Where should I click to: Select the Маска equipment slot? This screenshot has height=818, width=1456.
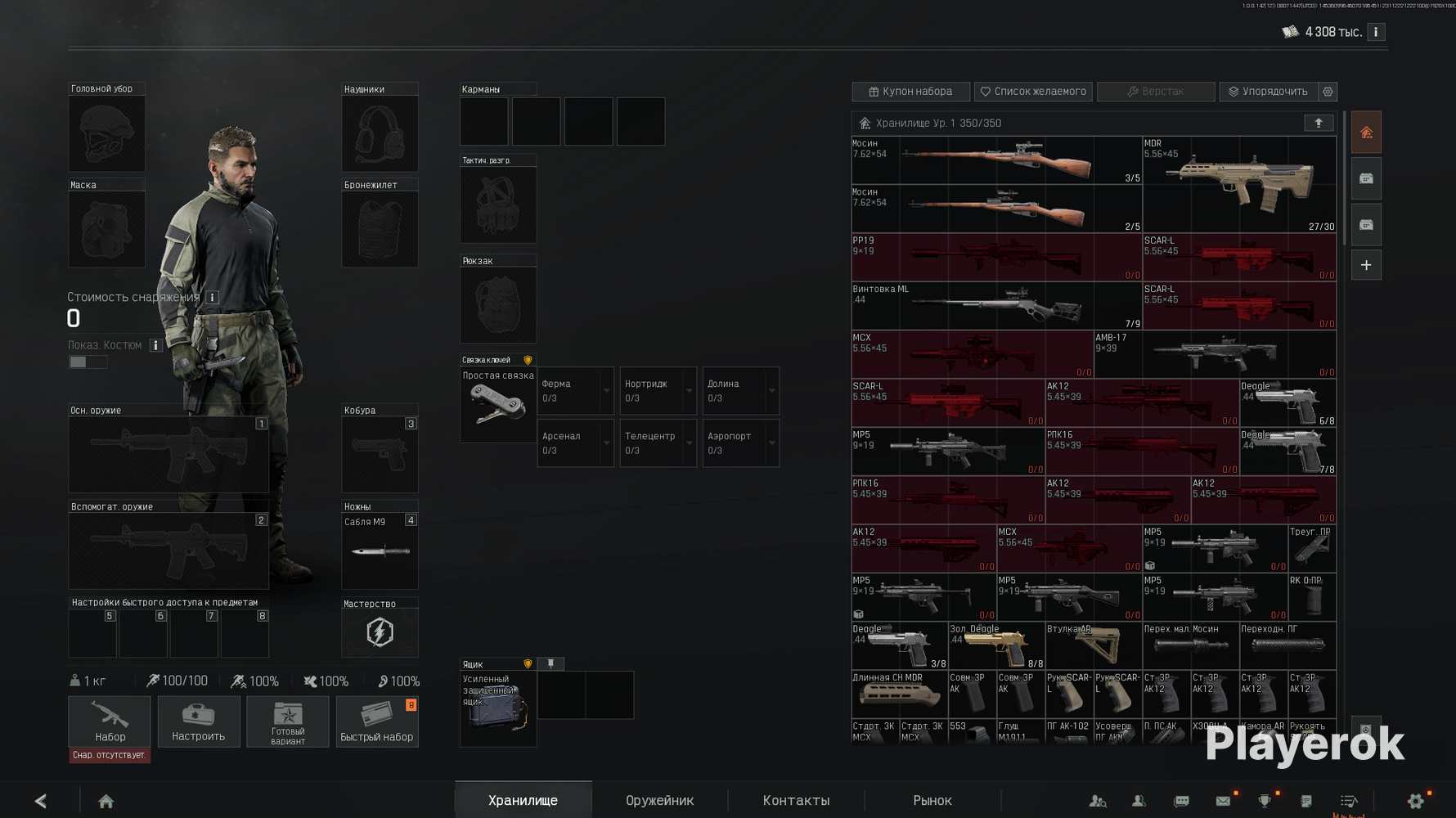(x=106, y=229)
